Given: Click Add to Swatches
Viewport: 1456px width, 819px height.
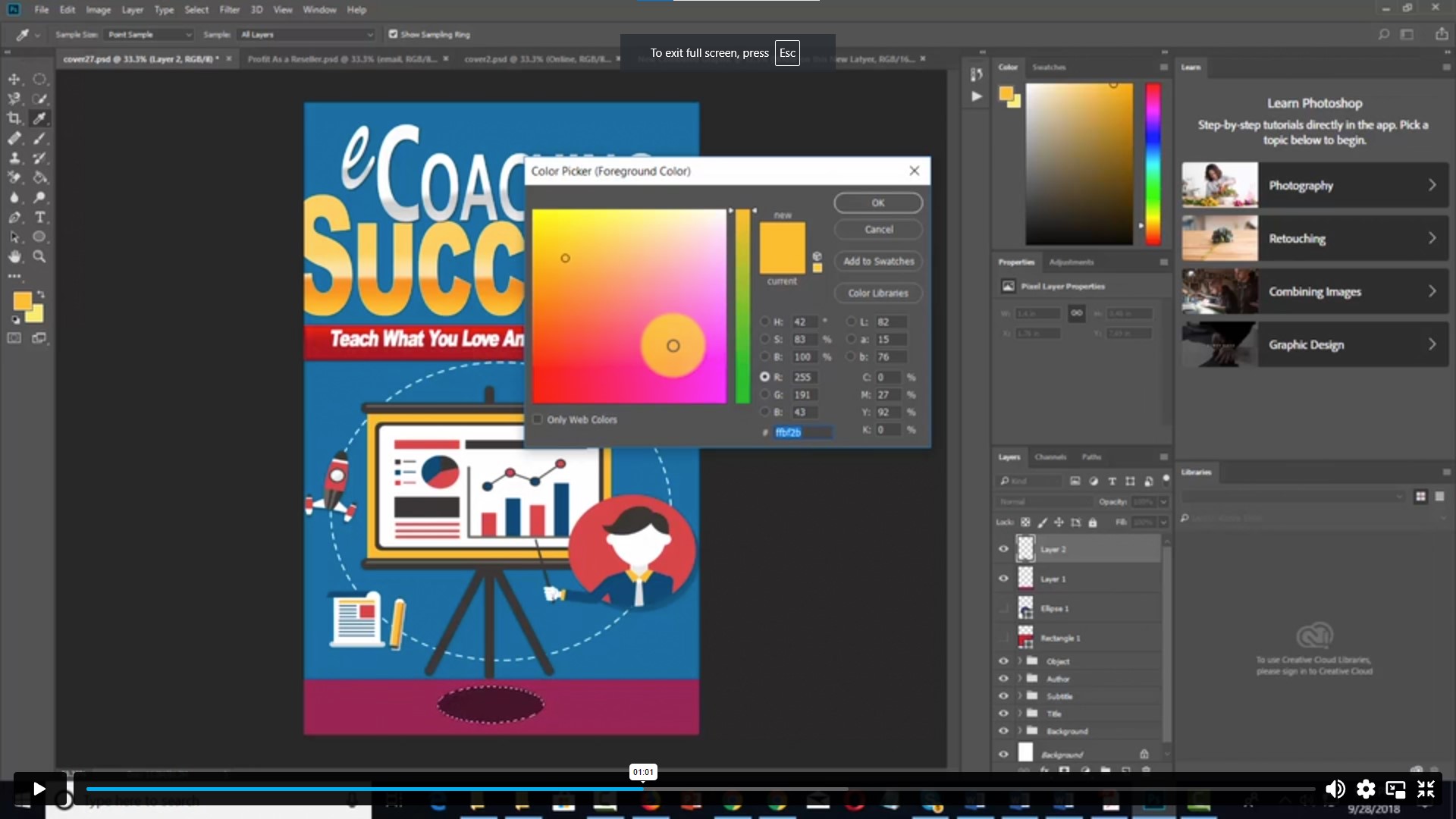Looking at the screenshot, I should click(x=877, y=261).
